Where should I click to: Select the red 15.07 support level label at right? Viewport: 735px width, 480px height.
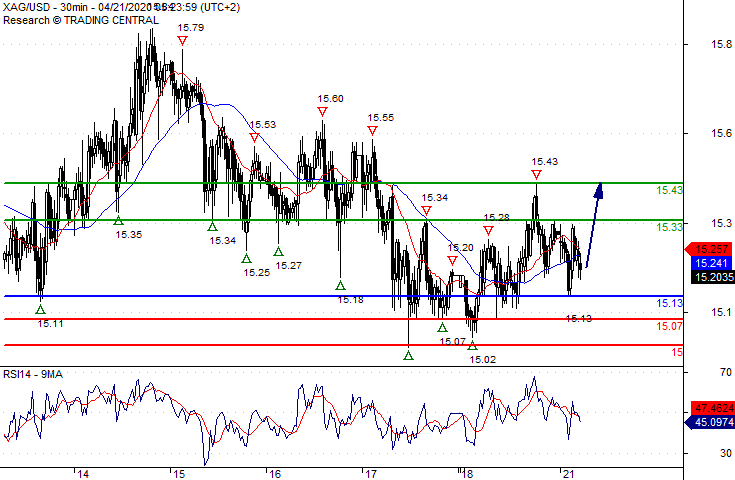pos(669,326)
